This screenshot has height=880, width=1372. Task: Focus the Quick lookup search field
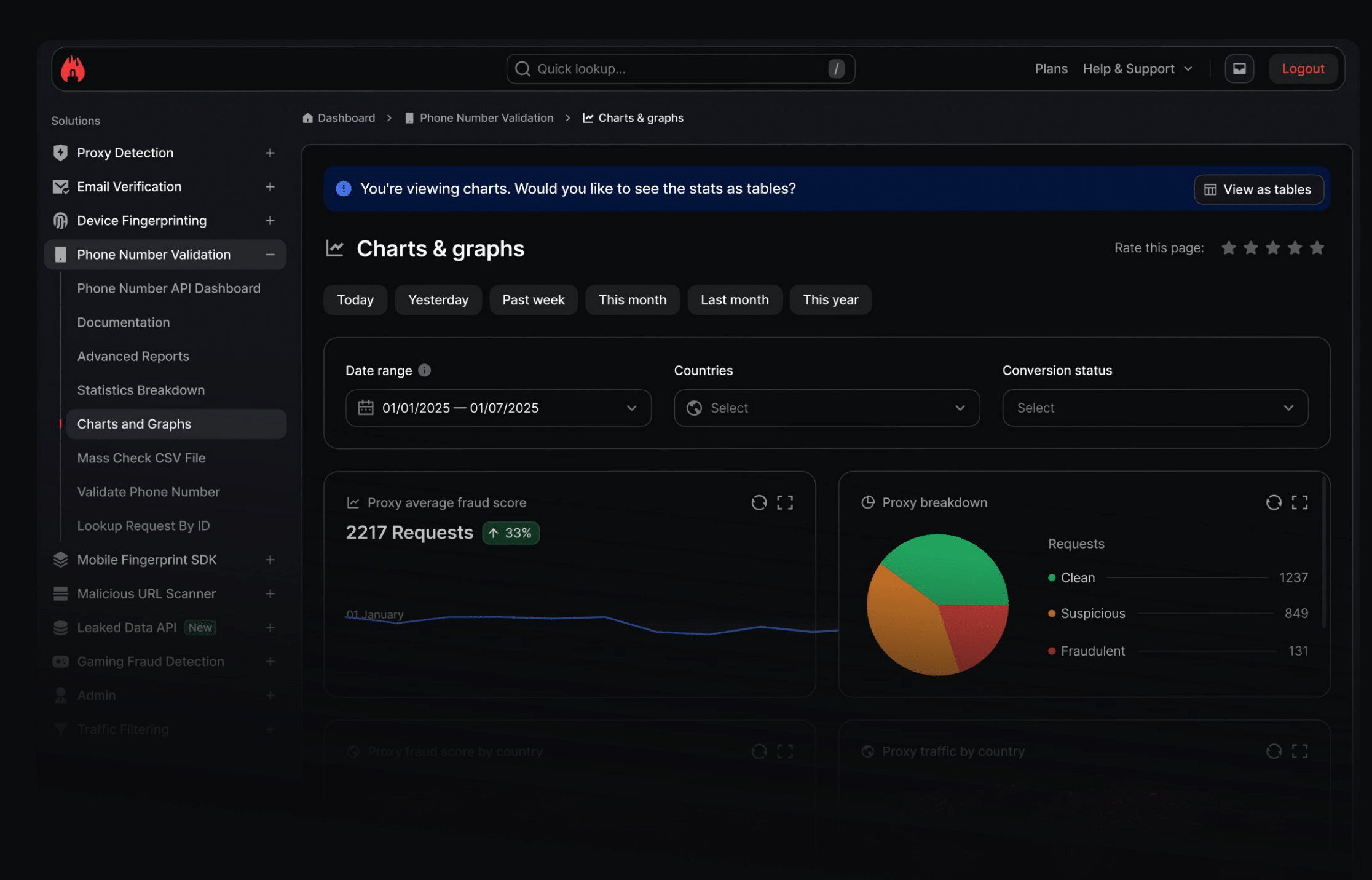pos(680,69)
